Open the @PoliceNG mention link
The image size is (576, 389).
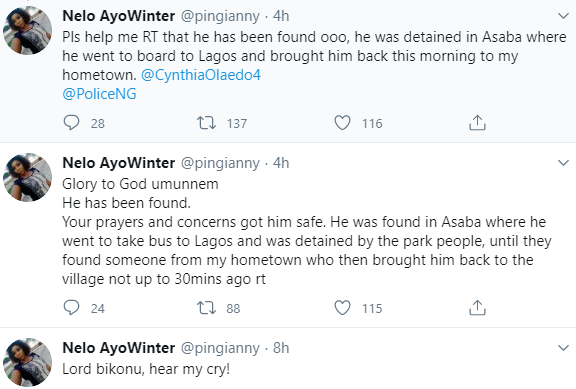(100, 94)
